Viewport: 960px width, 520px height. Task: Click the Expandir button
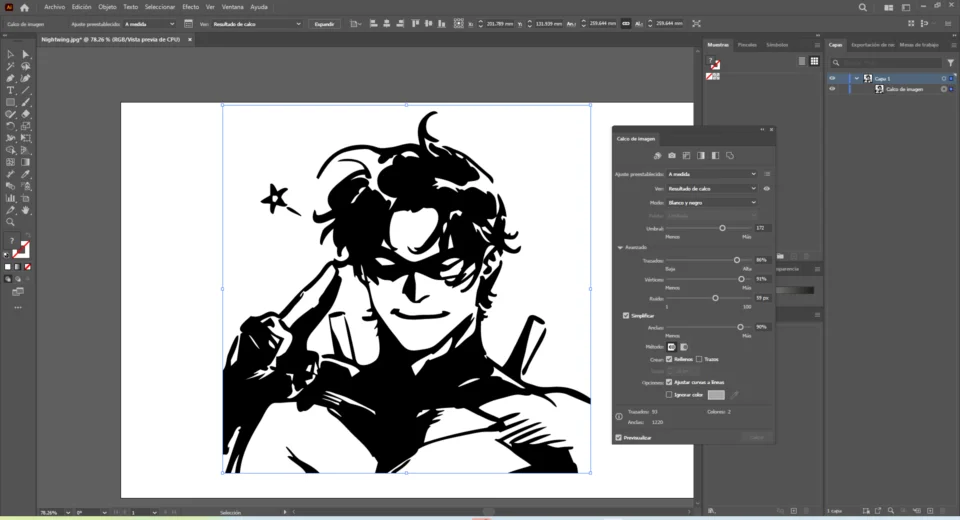point(324,24)
